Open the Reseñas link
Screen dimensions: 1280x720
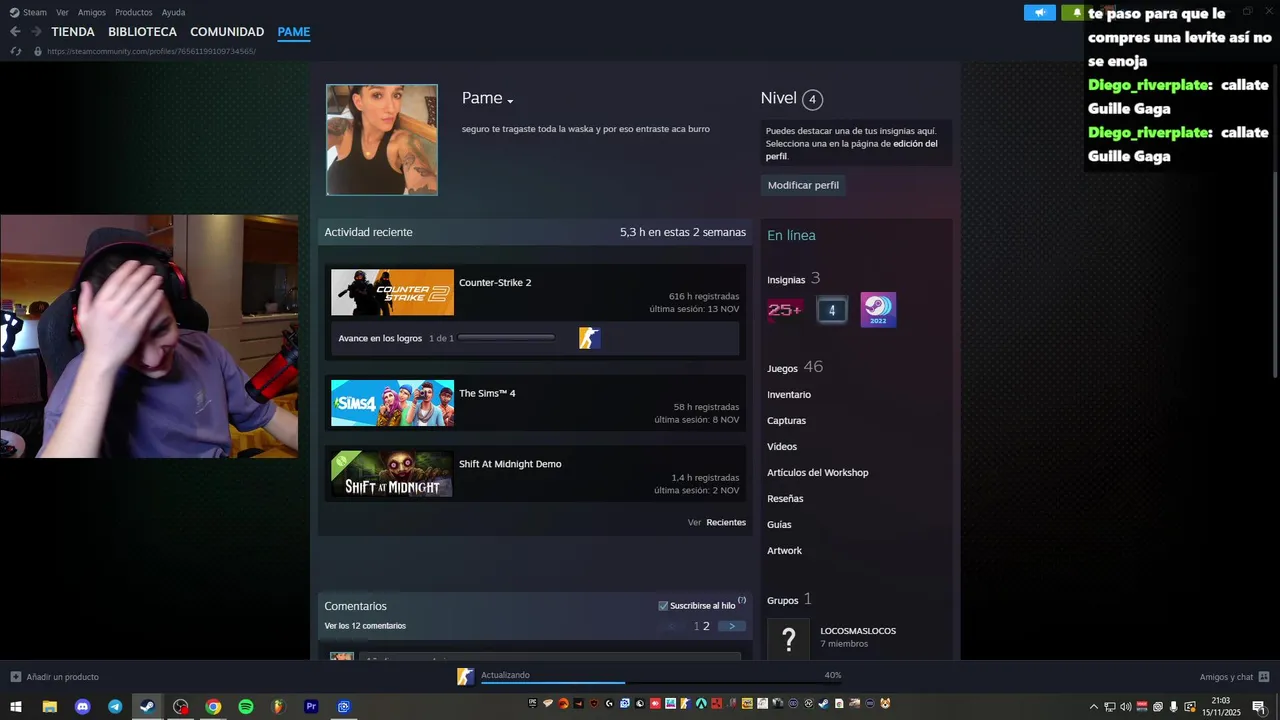click(x=785, y=499)
